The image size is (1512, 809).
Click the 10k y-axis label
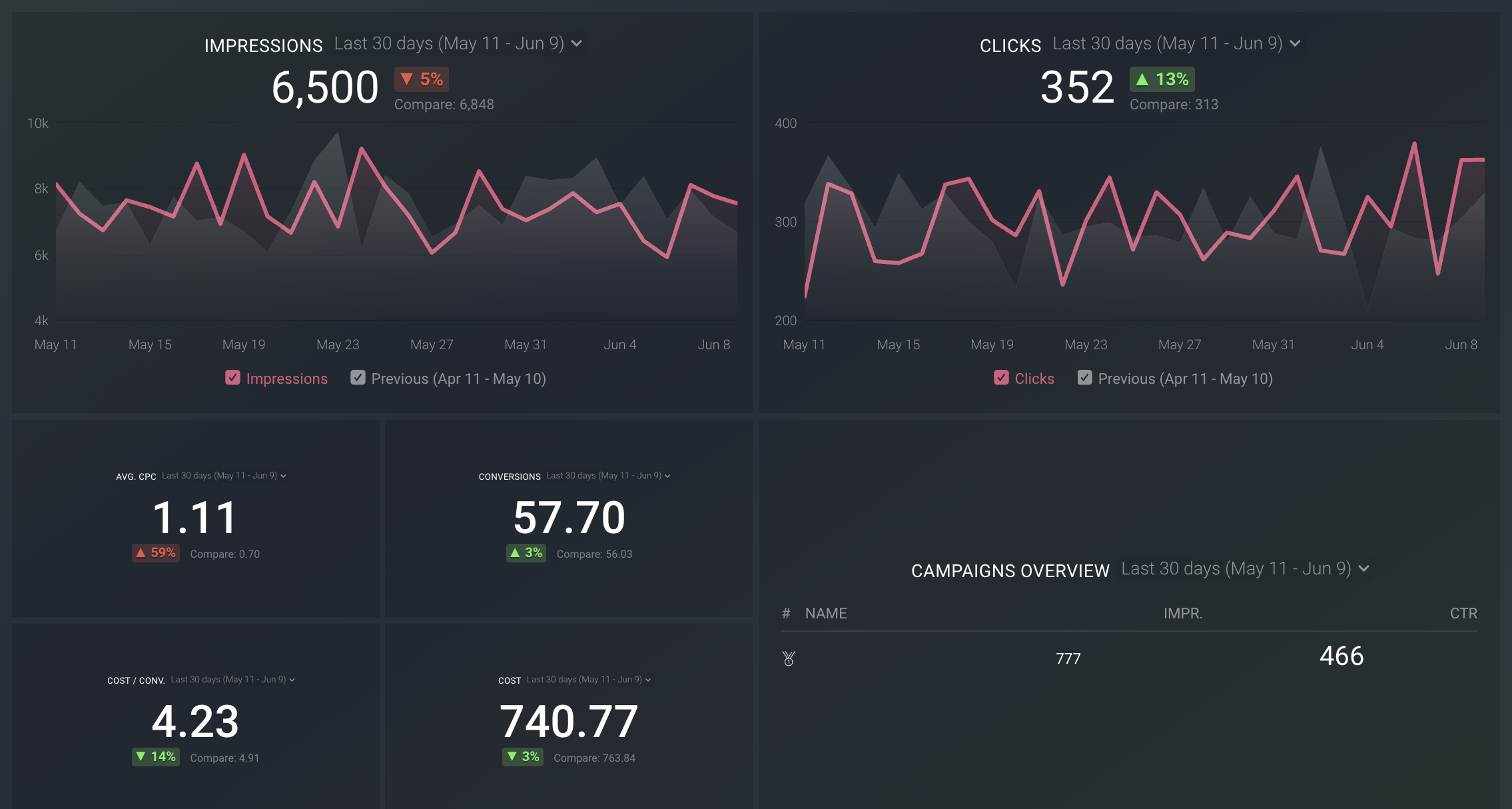(38, 123)
